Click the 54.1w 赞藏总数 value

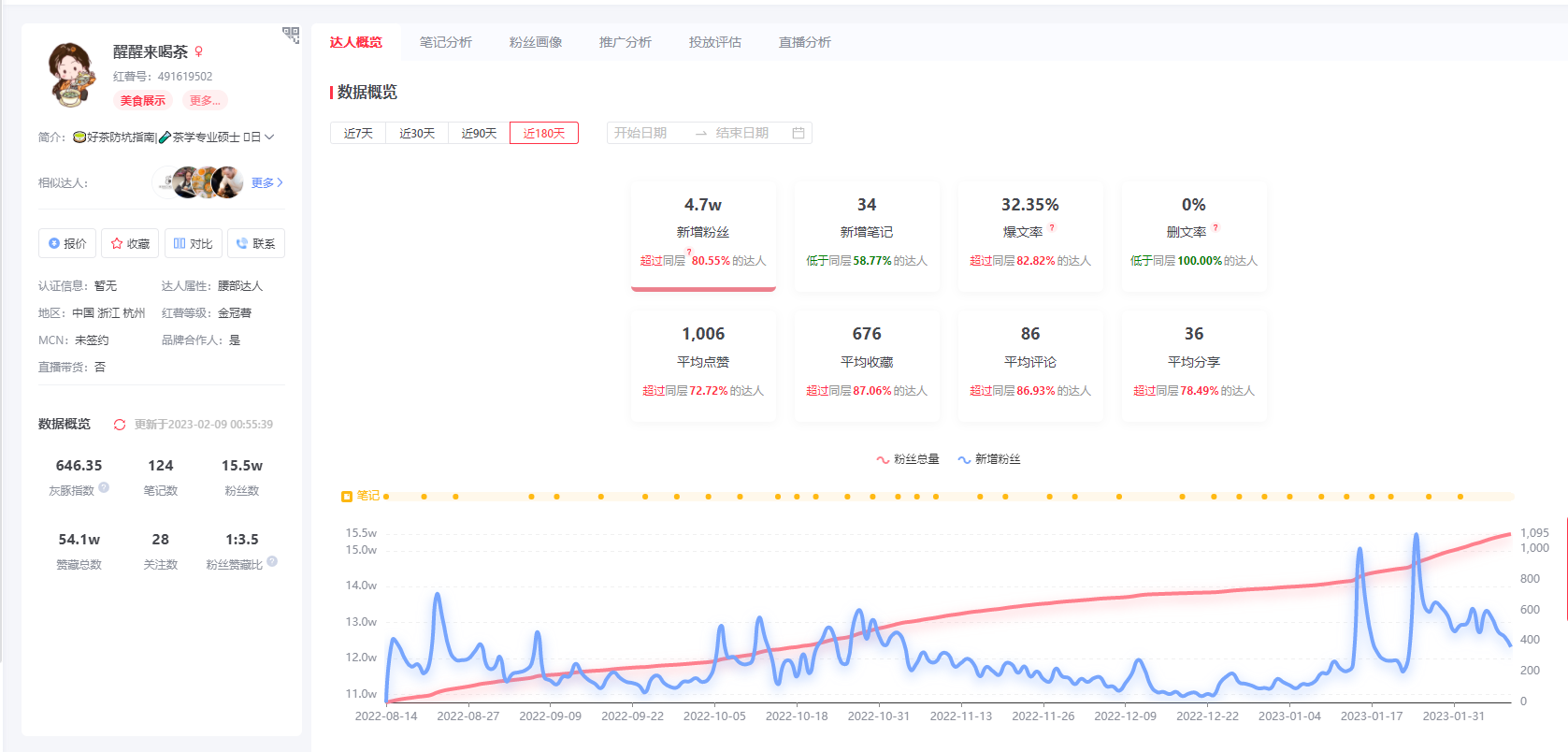79,540
